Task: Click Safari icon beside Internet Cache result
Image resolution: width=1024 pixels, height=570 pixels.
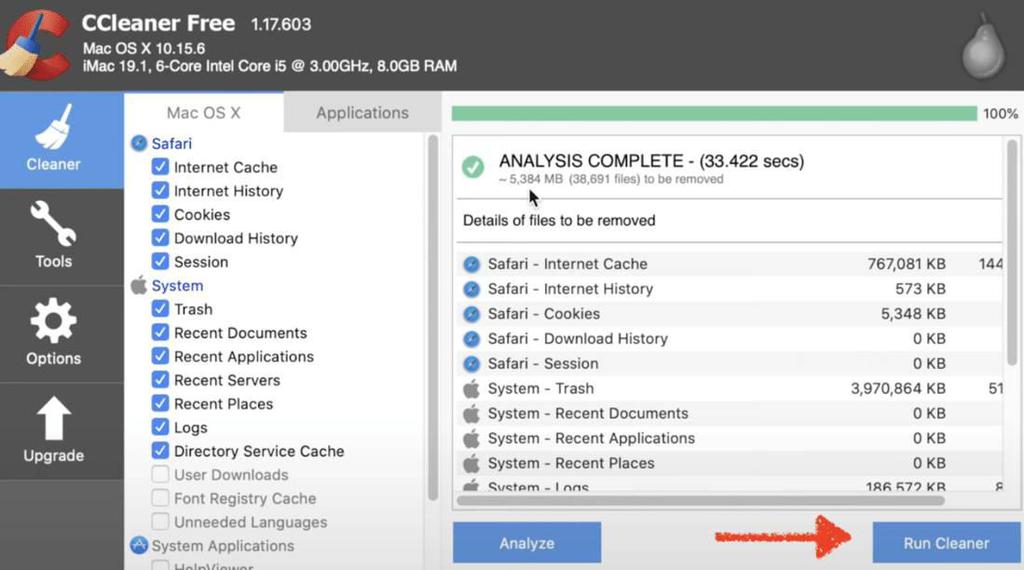Action: coord(472,264)
